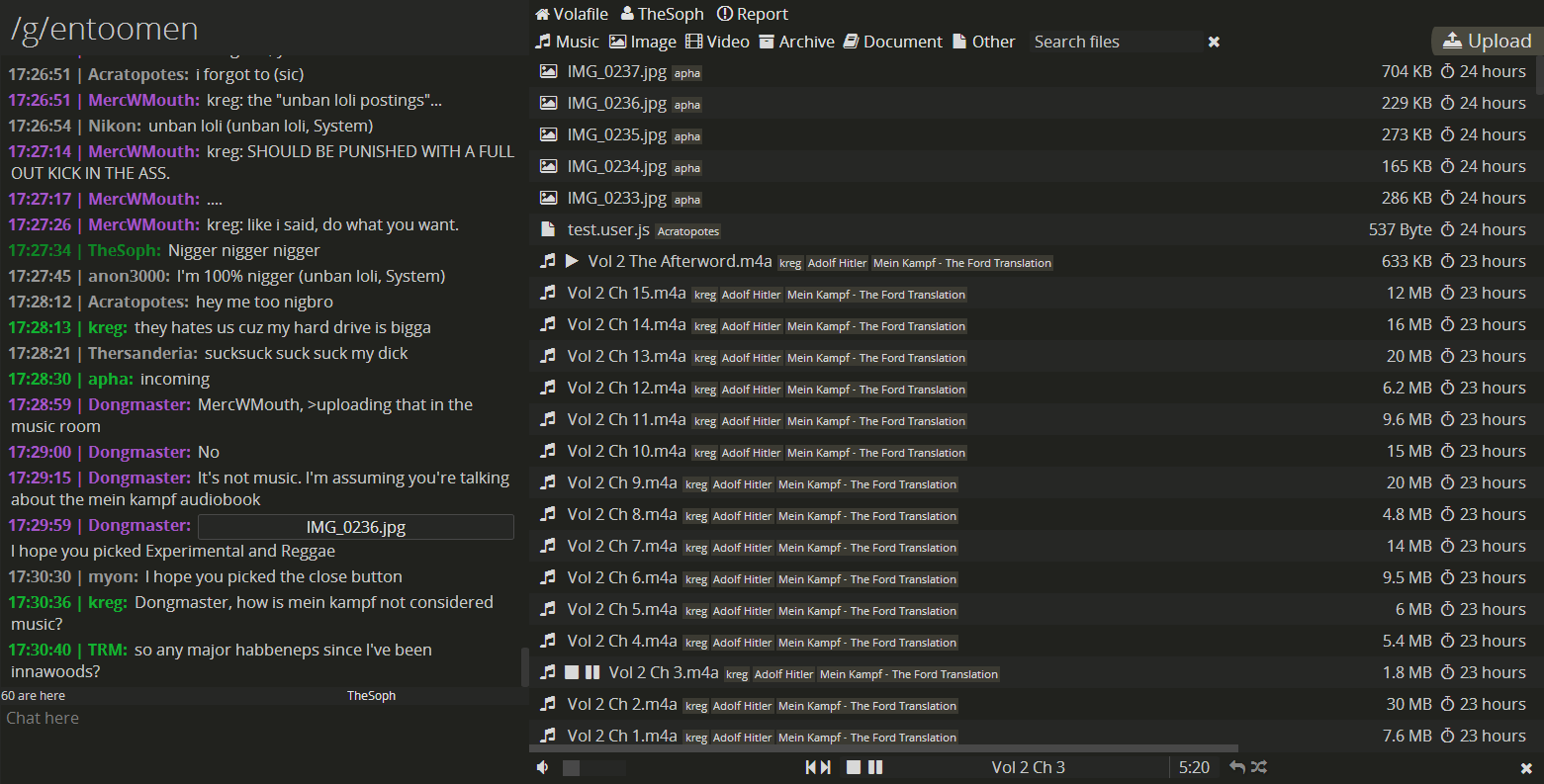Click the username Nikon in the chat
The image size is (1544, 784).
112,126
